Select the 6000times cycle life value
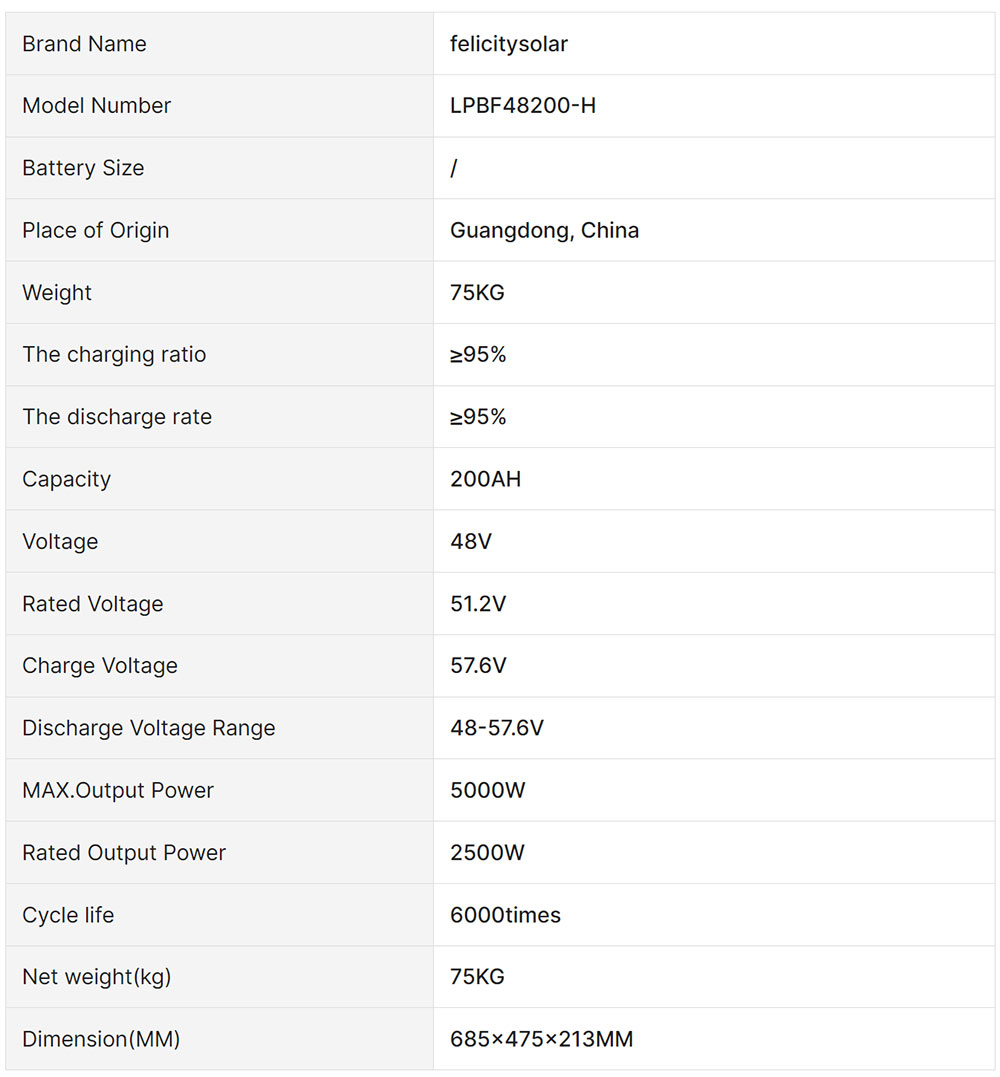The width and height of the screenshot is (1000, 1077). [x=505, y=915]
